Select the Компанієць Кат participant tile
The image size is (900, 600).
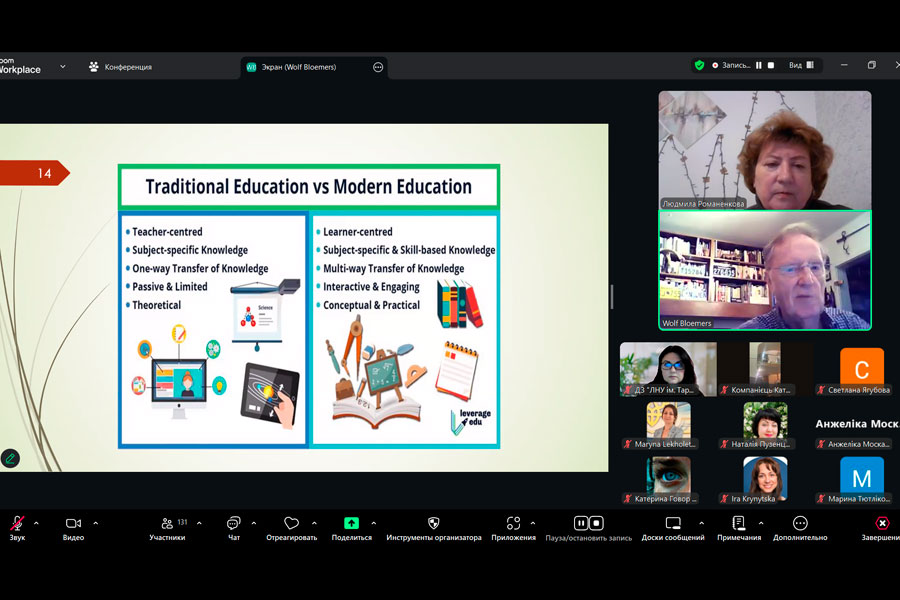point(765,369)
